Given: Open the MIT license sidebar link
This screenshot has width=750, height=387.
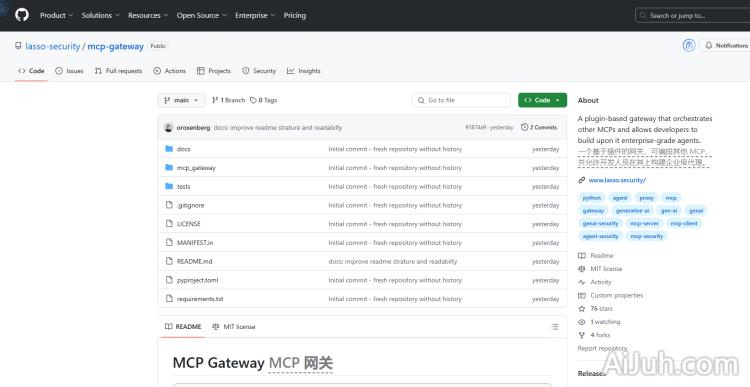Looking at the screenshot, I should coord(600,269).
